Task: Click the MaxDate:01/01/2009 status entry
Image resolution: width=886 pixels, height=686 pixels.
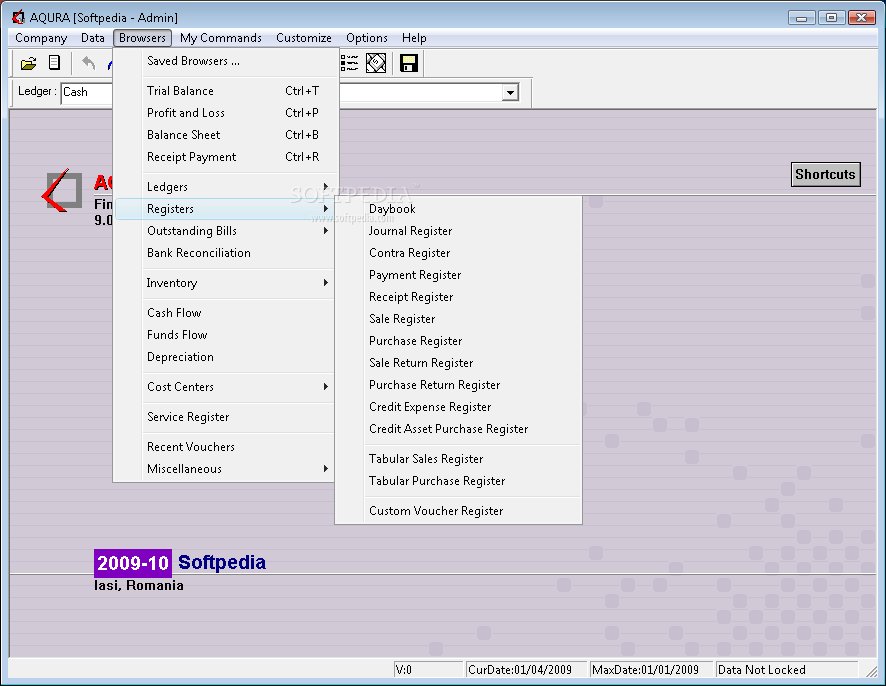Action: [651, 670]
